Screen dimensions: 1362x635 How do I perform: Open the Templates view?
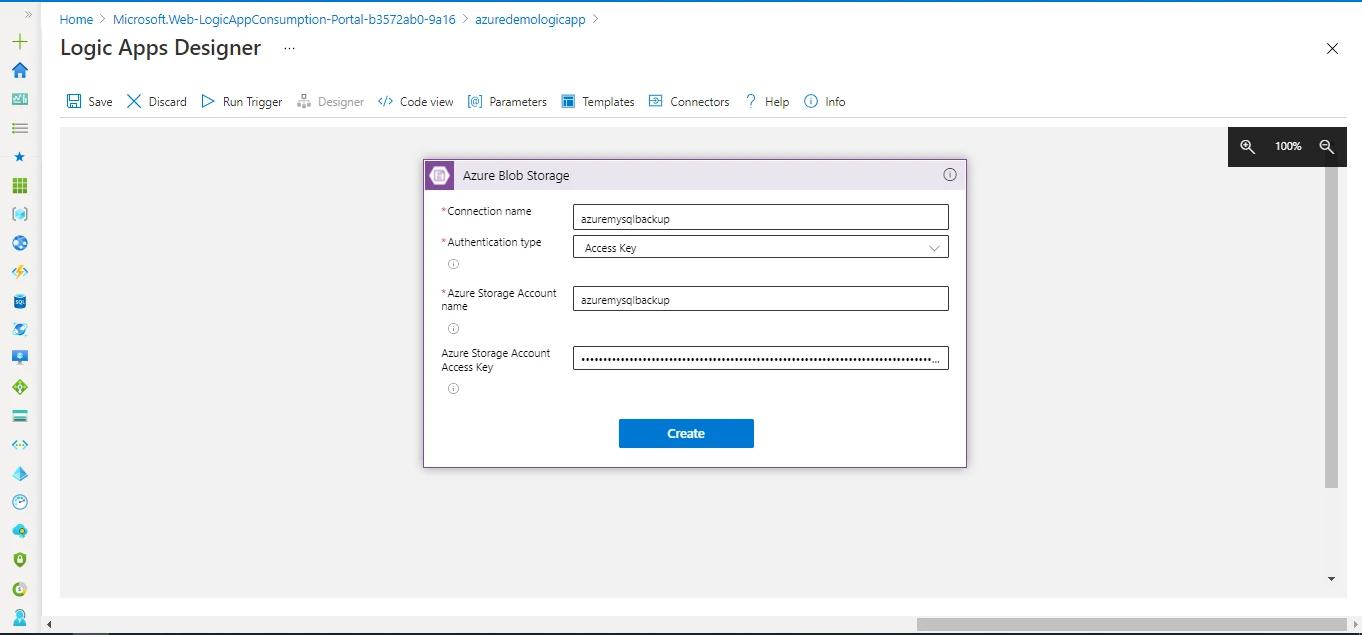click(597, 101)
